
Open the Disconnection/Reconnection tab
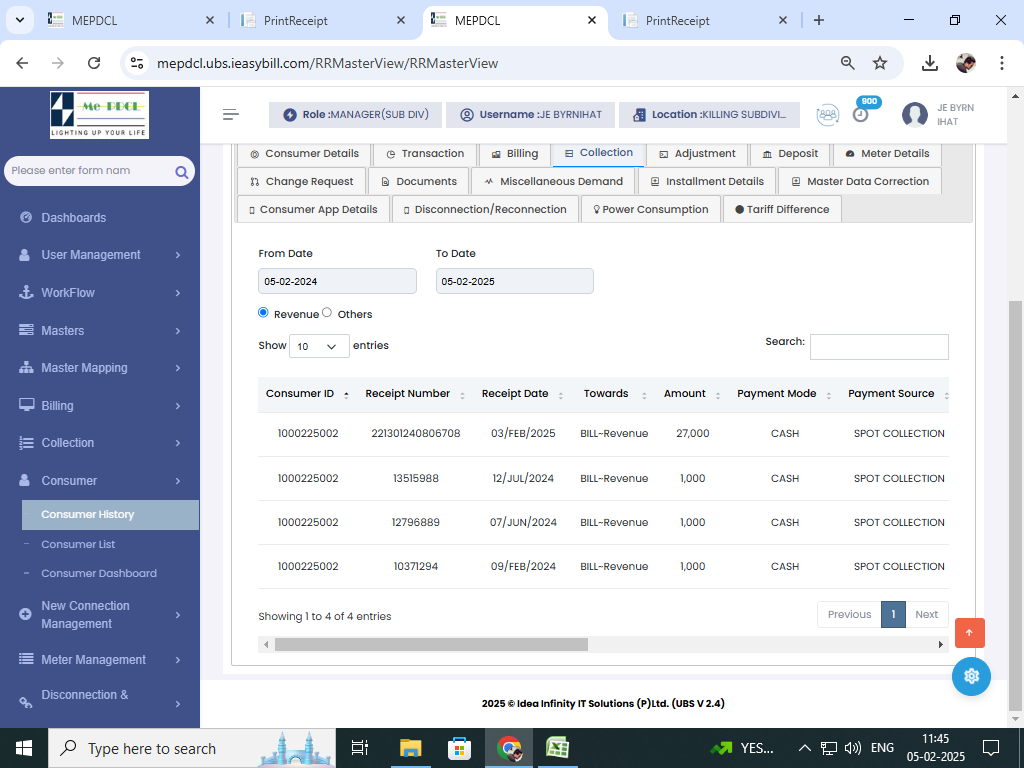[x=485, y=210]
